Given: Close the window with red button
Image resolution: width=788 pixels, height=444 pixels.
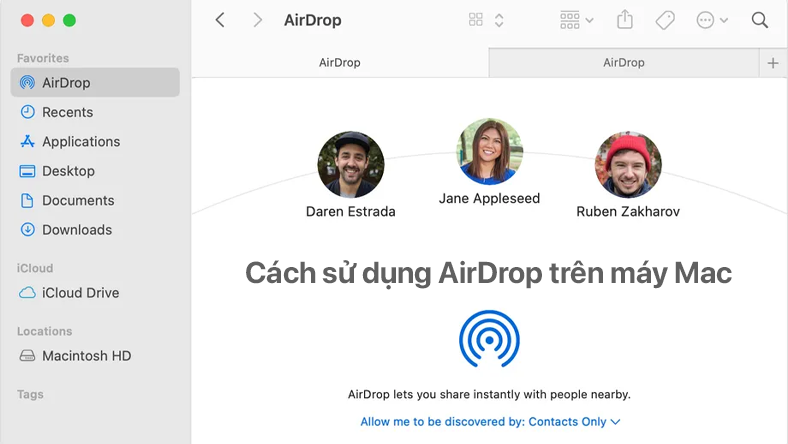Looking at the screenshot, I should click(x=27, y=20).
